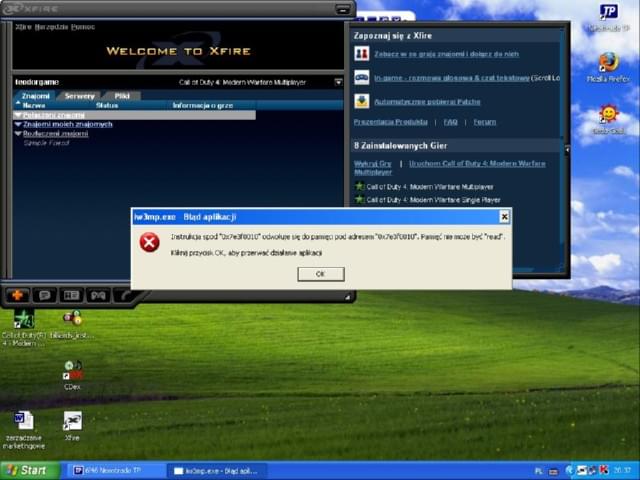Open the FAQ link

pyautogui.click(x=451, y=122)
